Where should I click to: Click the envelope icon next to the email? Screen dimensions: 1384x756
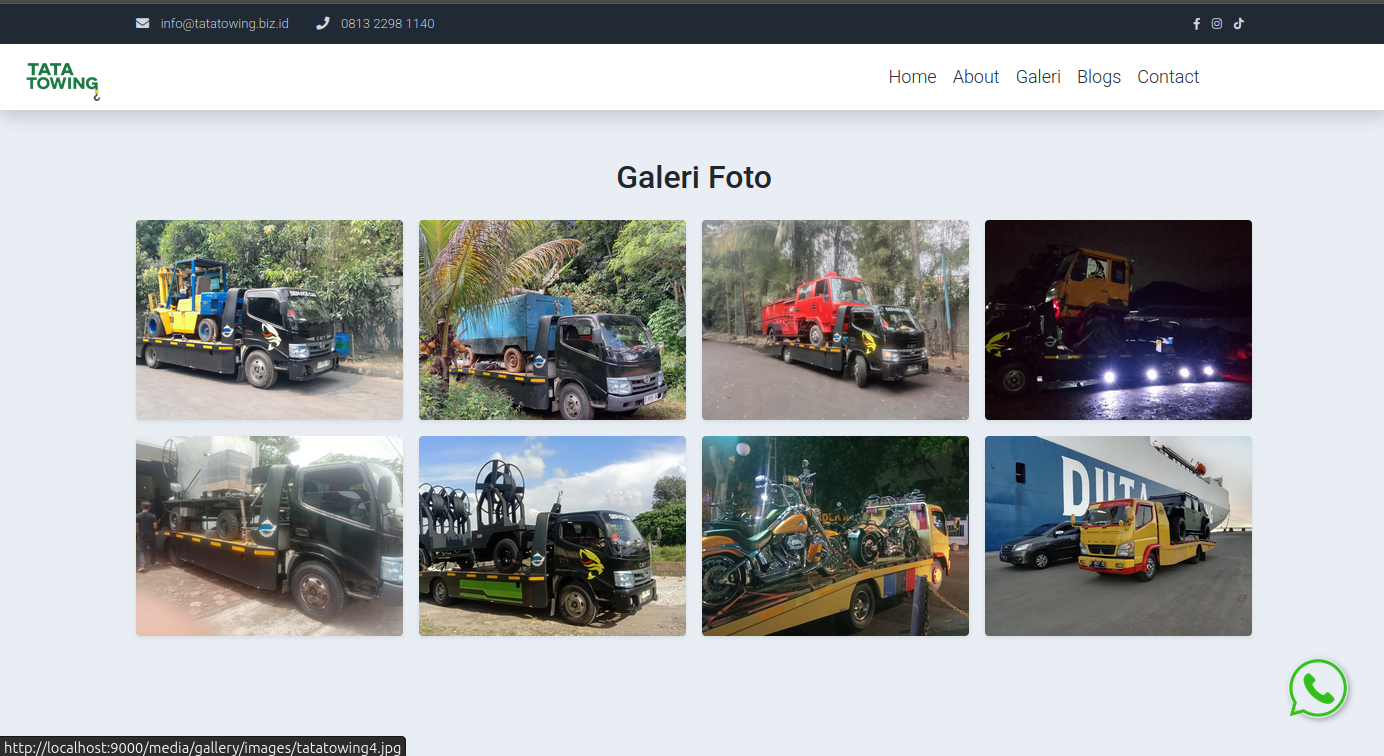pos(141,22)
